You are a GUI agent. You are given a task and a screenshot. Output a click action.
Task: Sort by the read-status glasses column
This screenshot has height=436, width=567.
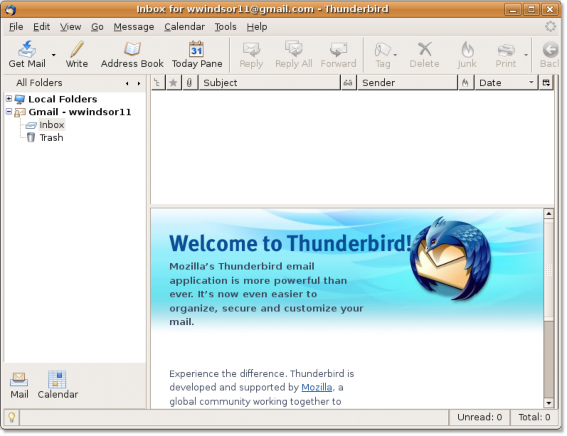coord(348,83)
